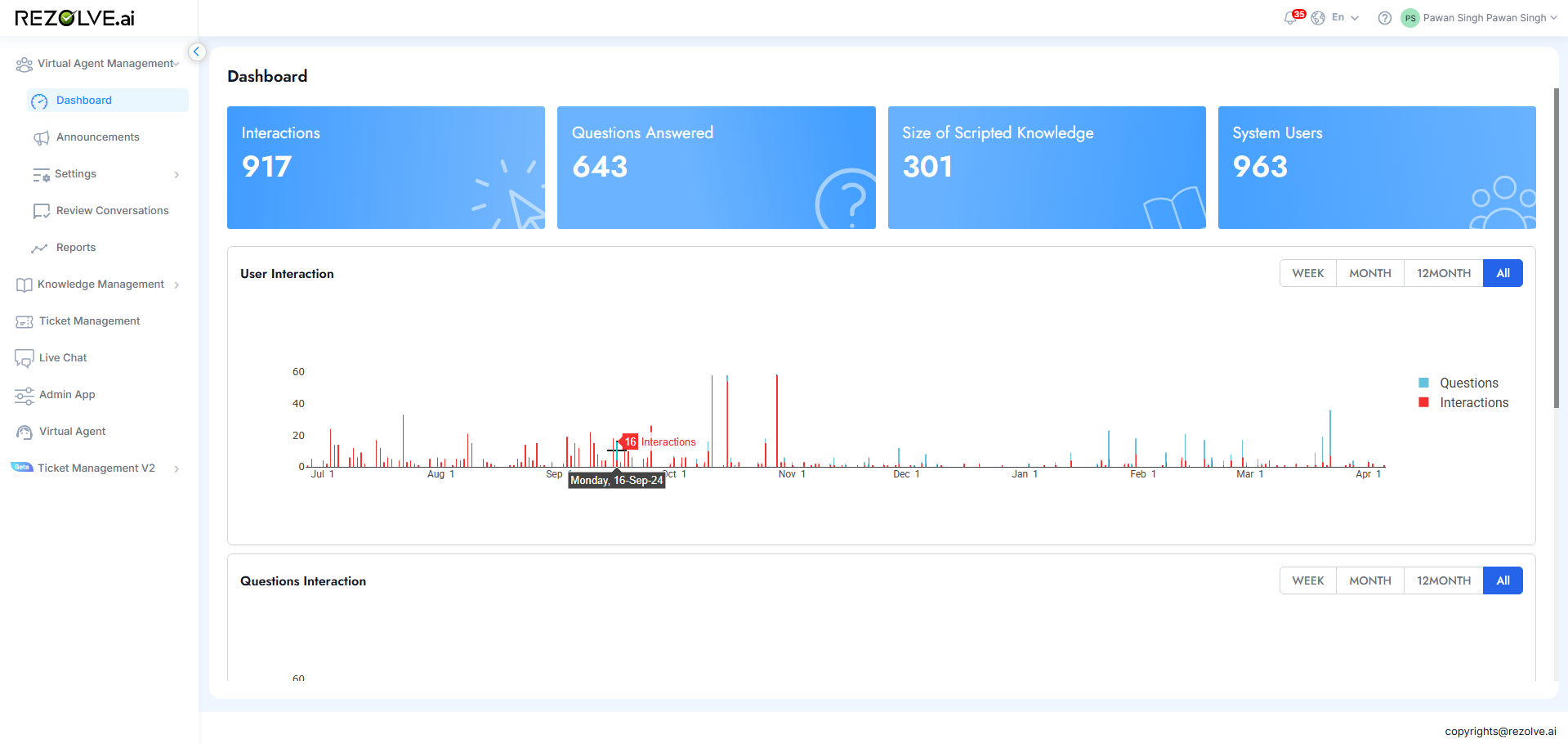The image size is (1568, 744).
Task: Expand the Knowledge Management chevron
Action: [176, 285]
